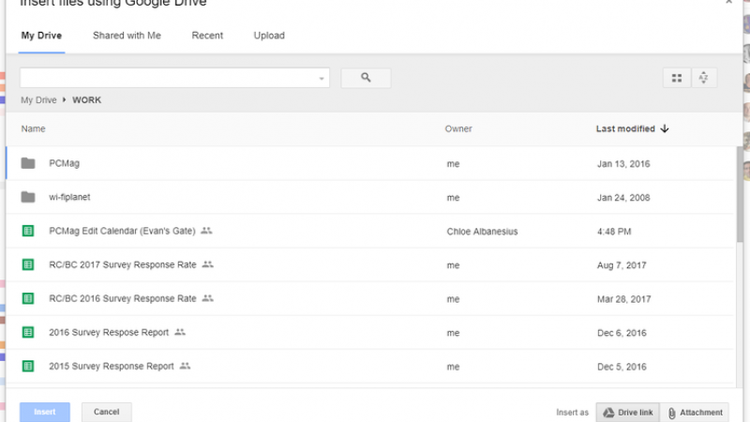The width and height of the screenshot is (750, 422).
Task: Sort by Last modified column header
Action: [x=625, y=128]
